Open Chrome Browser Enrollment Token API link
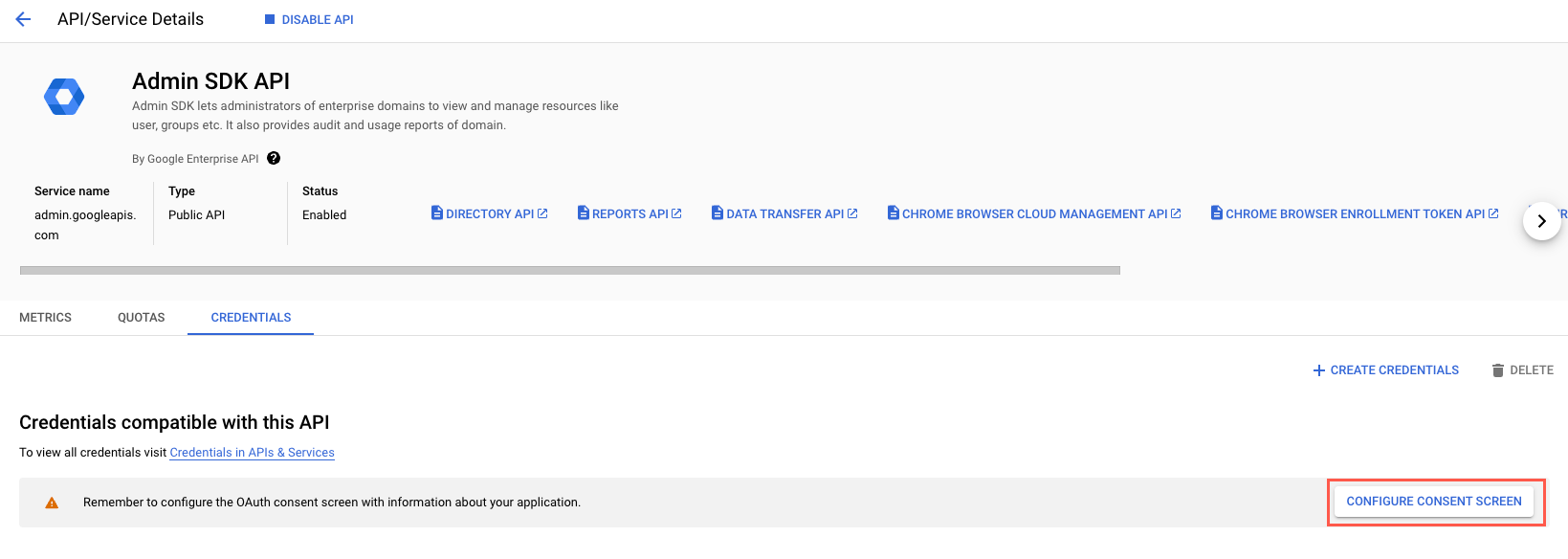1568x559 pixels. (x=1355, y=213)
